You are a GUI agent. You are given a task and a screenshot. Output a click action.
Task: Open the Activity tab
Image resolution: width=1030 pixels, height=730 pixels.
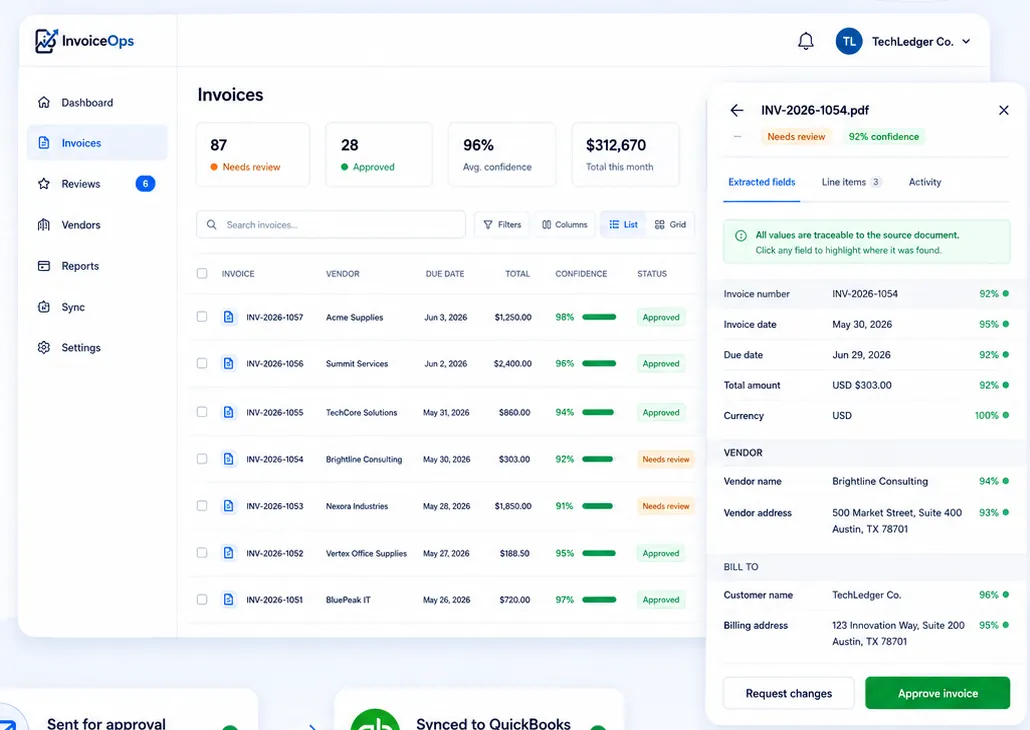tap(924, 182)
